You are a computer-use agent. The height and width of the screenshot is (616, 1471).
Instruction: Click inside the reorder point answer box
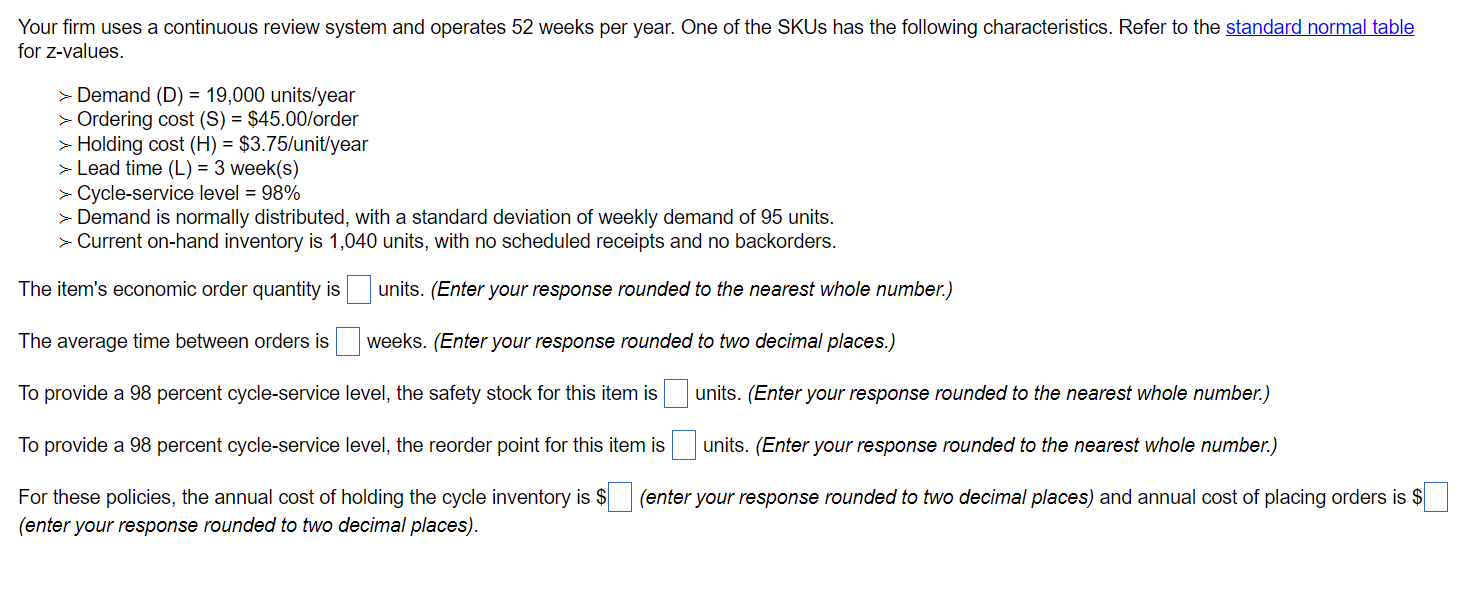click(x=683, y=445)
